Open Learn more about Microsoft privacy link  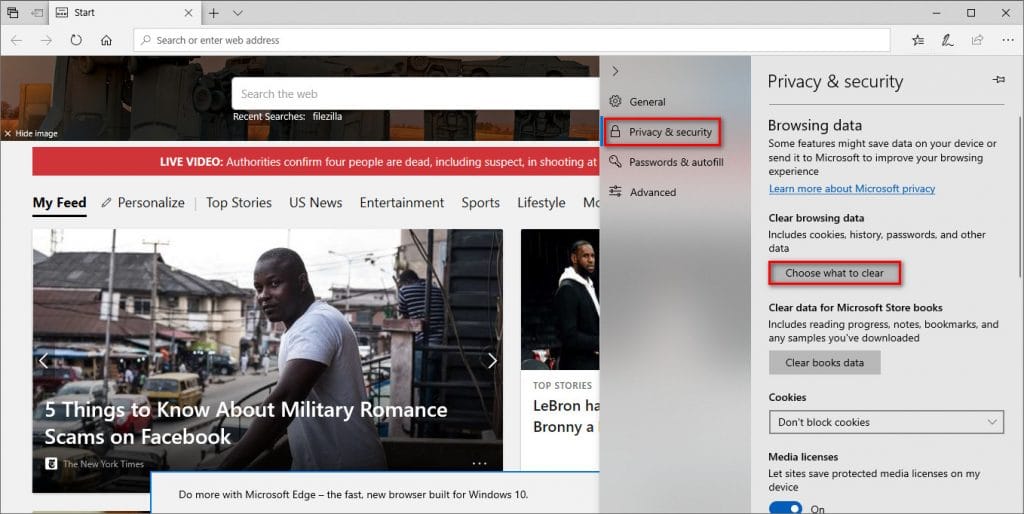852,189
